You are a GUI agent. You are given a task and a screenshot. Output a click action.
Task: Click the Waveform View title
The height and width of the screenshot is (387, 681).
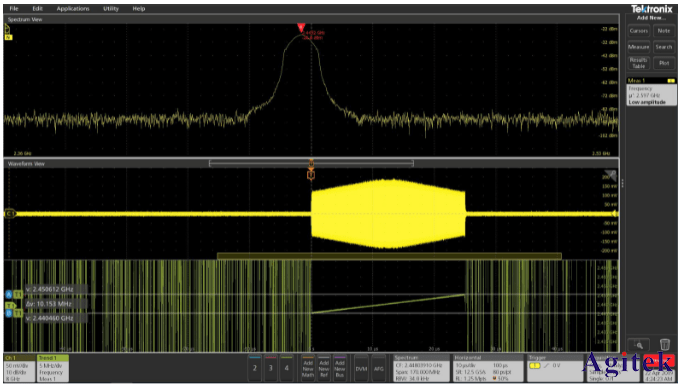point(26,164)
